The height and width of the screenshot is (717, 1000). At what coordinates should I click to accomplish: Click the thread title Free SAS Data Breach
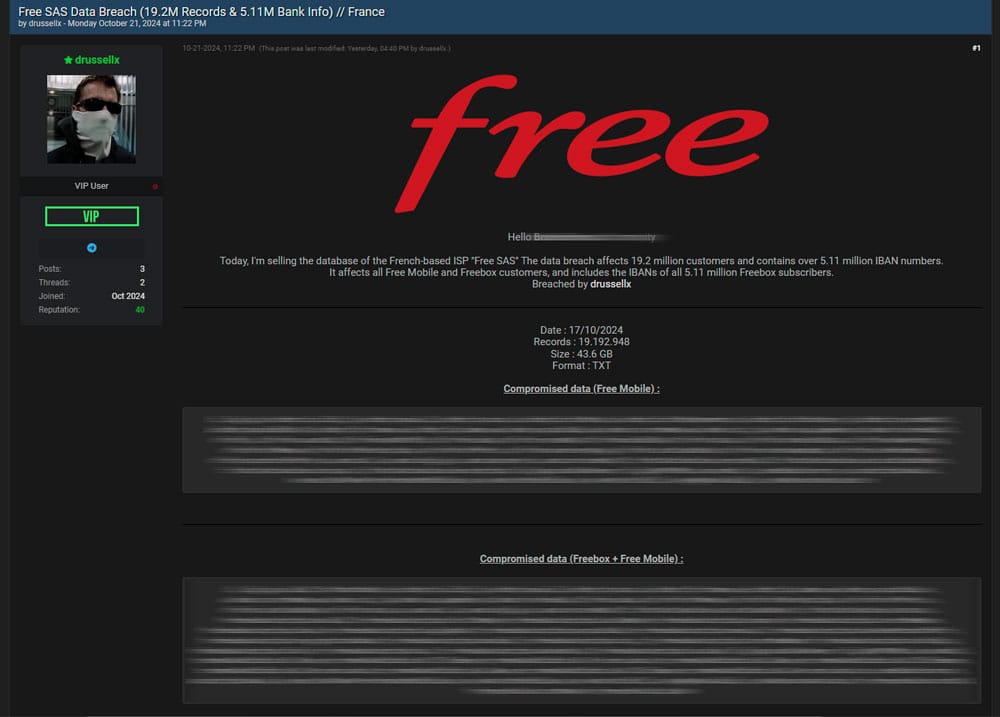click(x=202, y=11)
